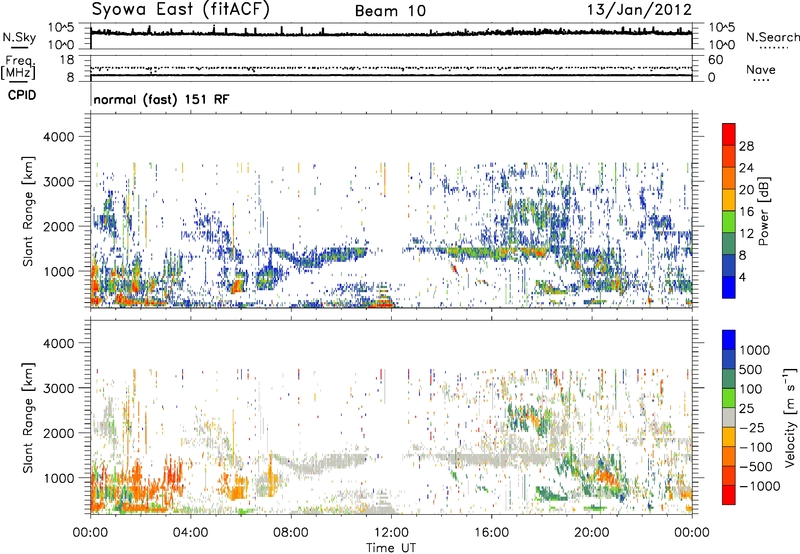Screen dimensions: 800x554
Task: Click the "24" label on the power colorbar
Action: coord(746,168)
